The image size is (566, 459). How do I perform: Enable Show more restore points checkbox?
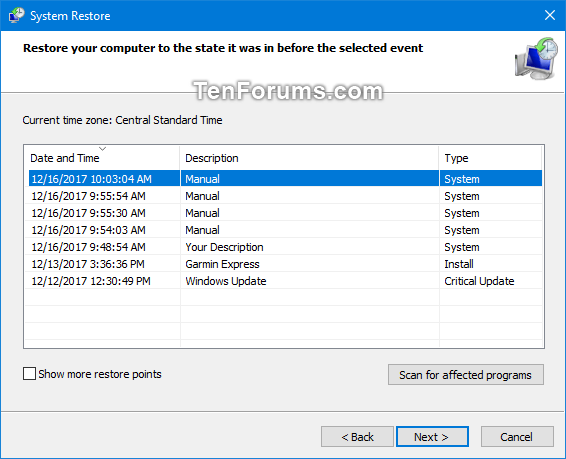click(29, 374)
